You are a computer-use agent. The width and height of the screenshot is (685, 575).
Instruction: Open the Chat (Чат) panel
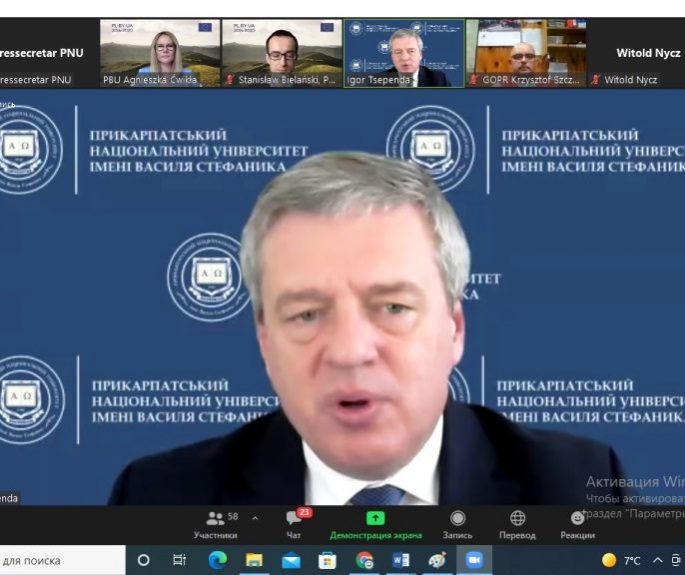[294, 524]
